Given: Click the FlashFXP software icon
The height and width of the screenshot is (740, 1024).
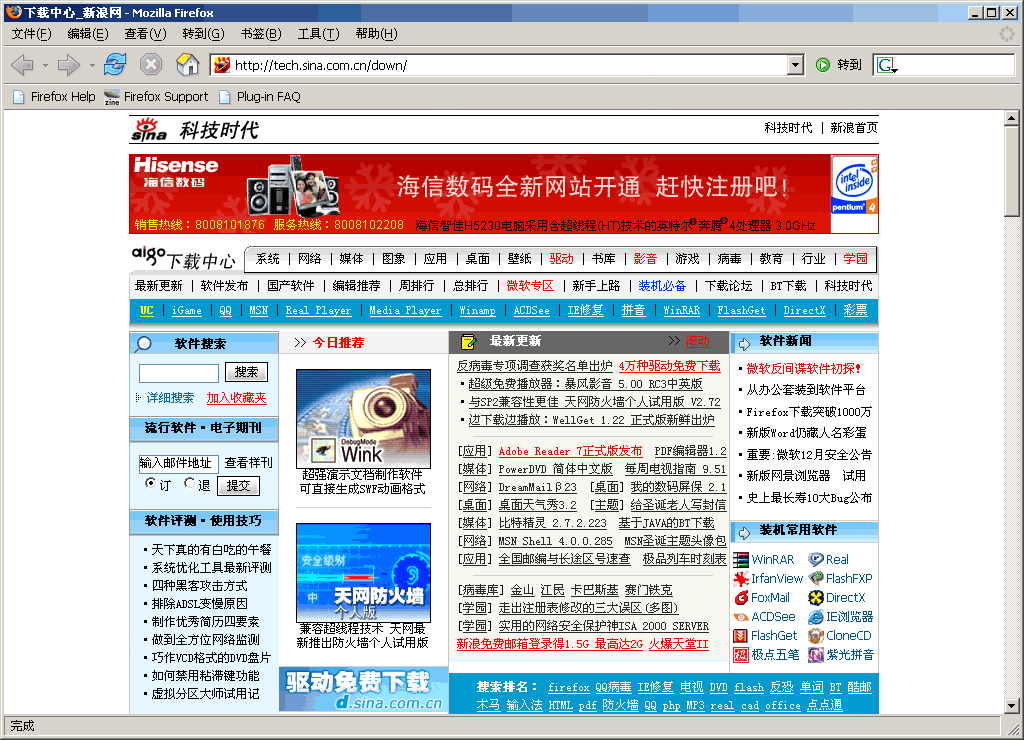Looking at the screenshot, I should click(816, 579).
